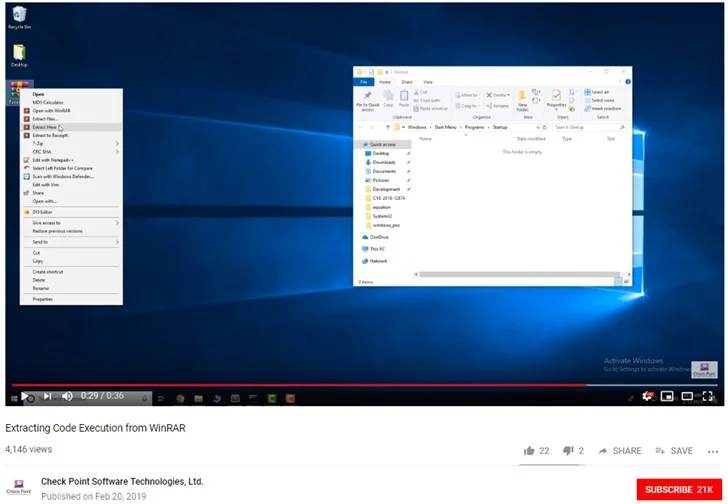The width and height of the screenshot is (728, 504).
Task: Open This PC in Explorer sidebar
Action: [x=374, y=249]
